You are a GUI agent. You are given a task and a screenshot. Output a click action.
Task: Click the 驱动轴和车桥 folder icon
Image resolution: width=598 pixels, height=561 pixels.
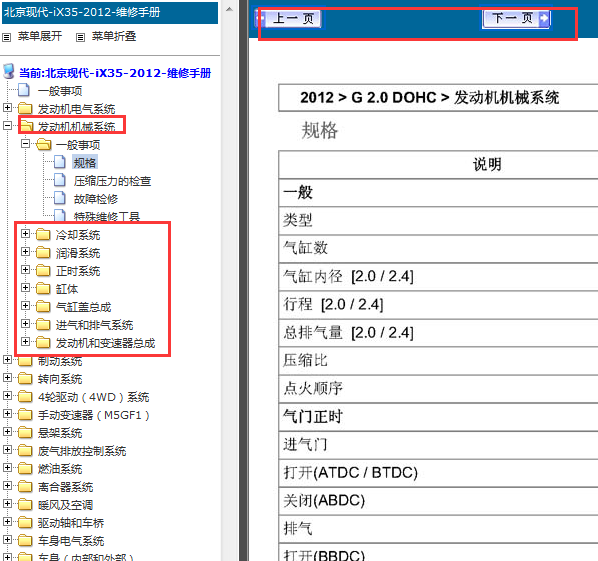tap(25, 522)
